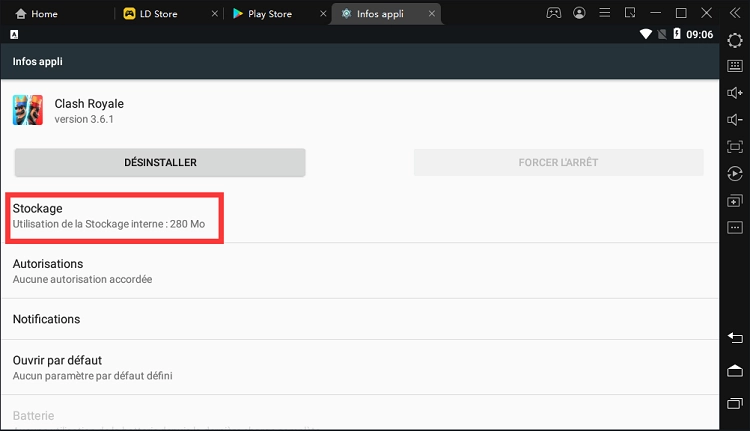Close the Play Store tab

pos(320,14)
